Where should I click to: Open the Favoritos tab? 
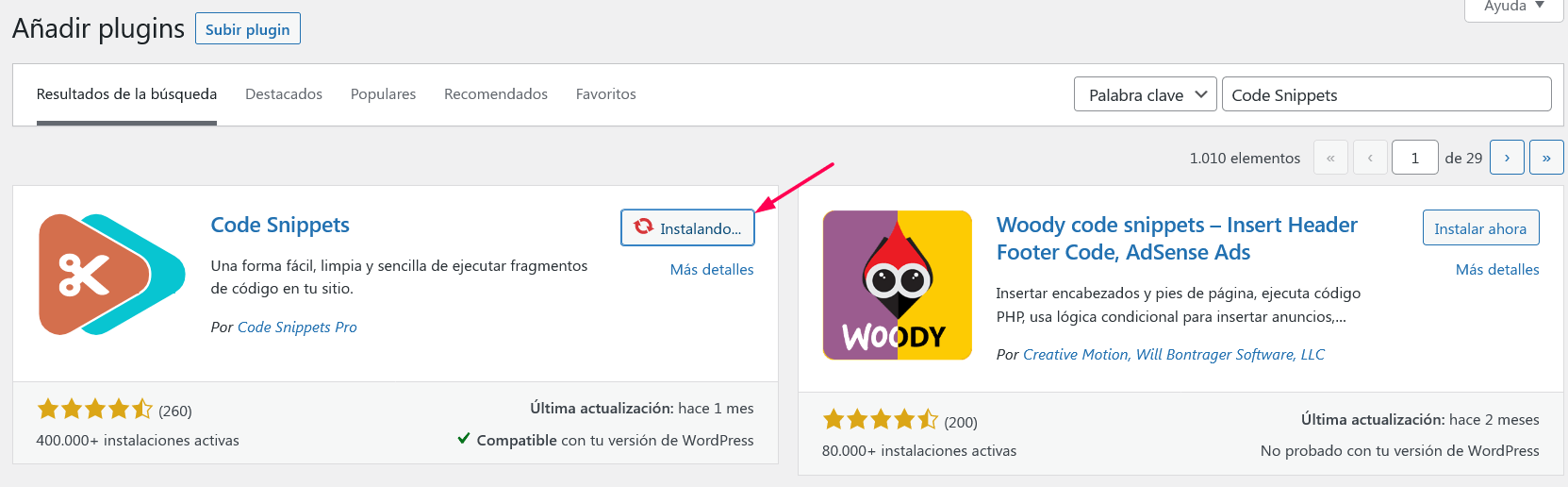coord(606,94)
